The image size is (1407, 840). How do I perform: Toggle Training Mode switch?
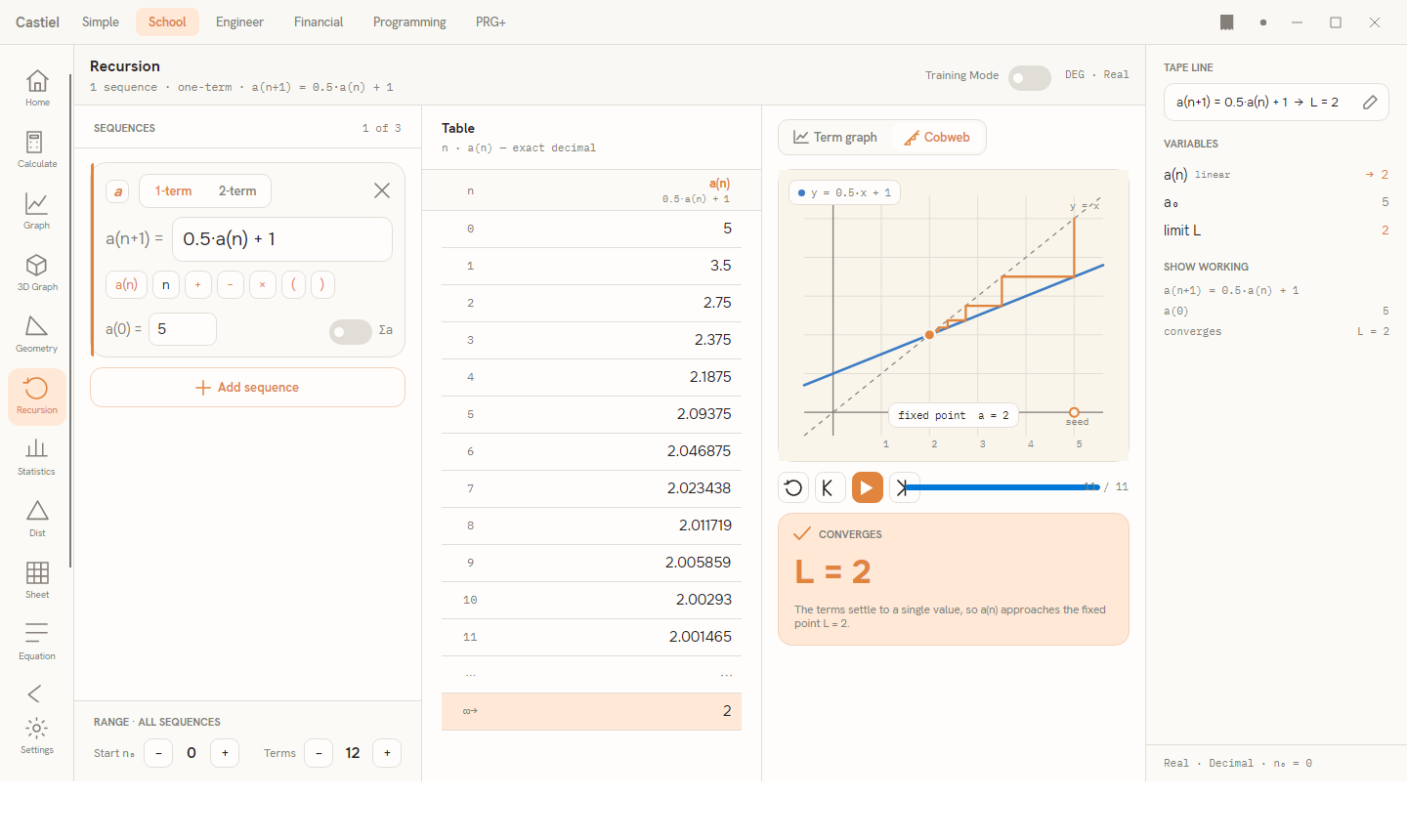(x=1029, y=77)
